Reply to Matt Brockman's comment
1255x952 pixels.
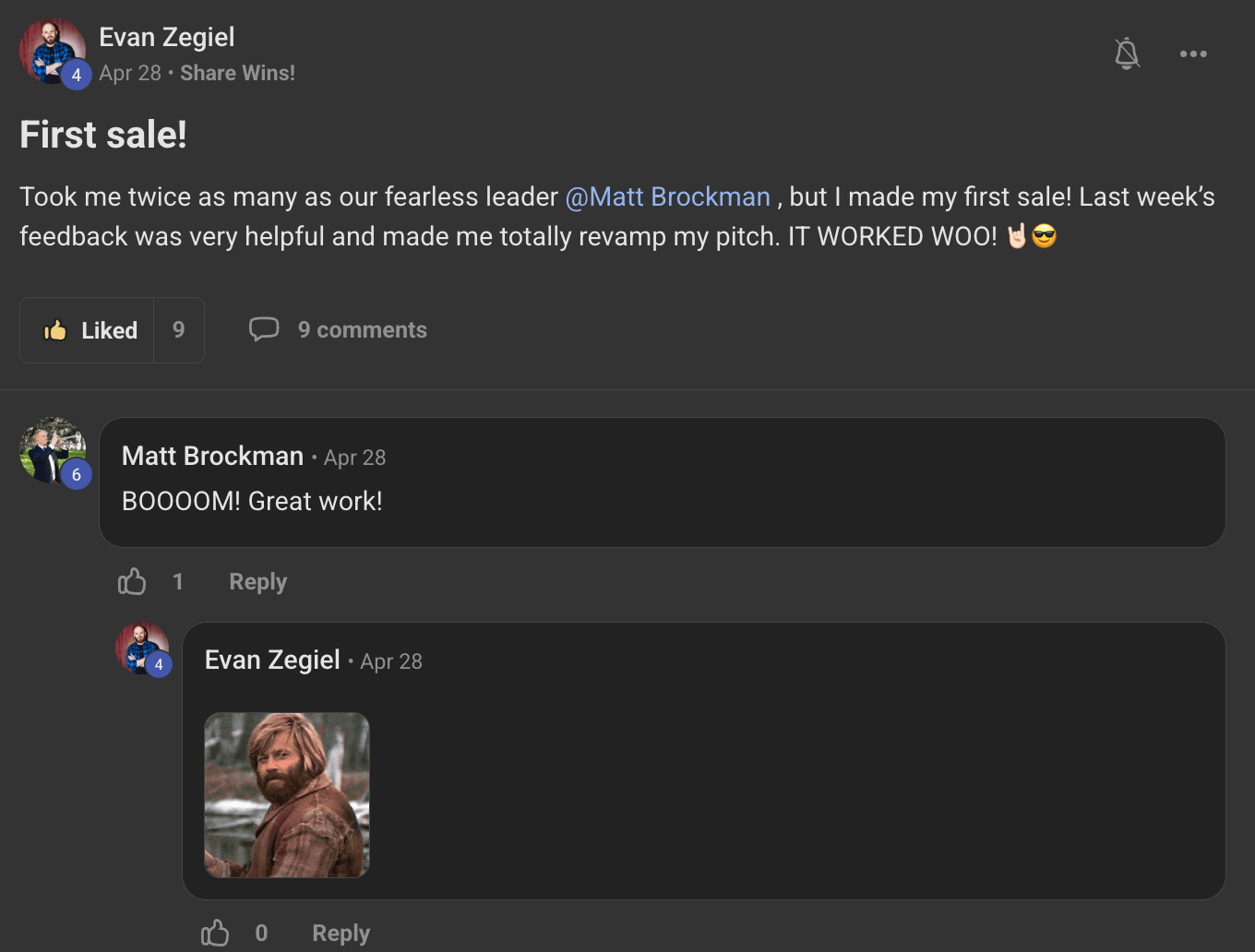[x=257, y=582]
